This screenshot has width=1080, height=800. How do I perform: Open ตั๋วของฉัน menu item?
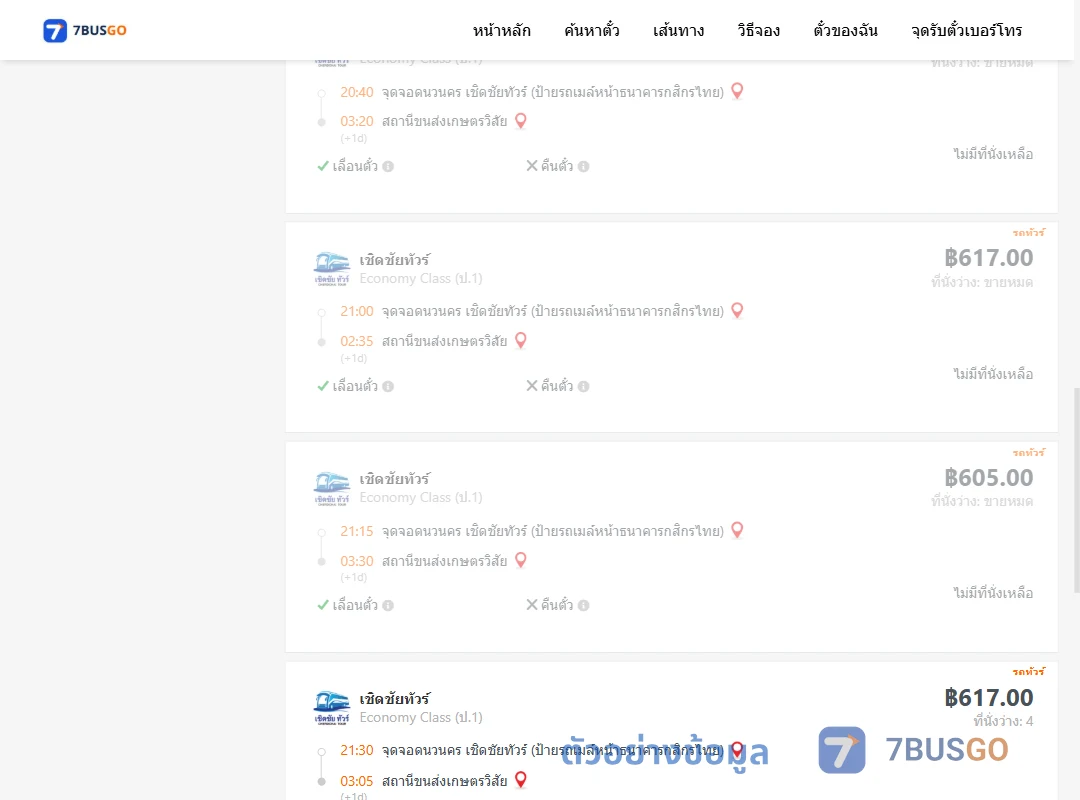(845, 30)
